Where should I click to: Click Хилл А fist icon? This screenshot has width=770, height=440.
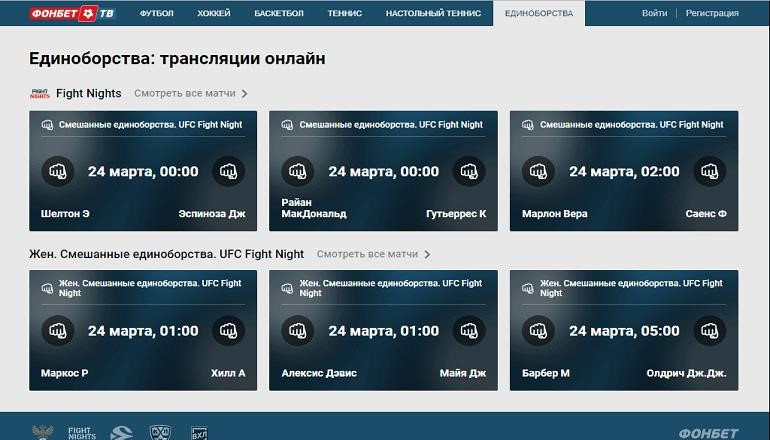(x=228, y=331)
